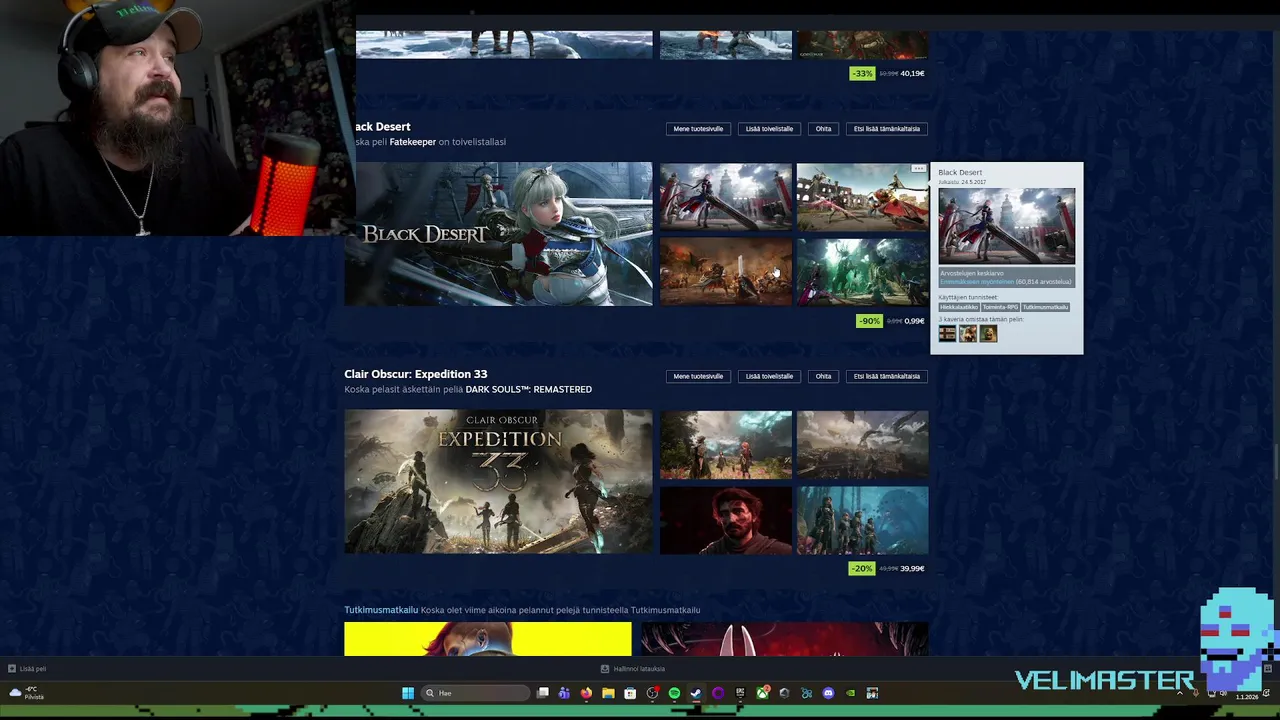Screen dimensions: 1280x720
Task: Open Hallinnoi latauksia downloads manager
Action: coord(639,668)
